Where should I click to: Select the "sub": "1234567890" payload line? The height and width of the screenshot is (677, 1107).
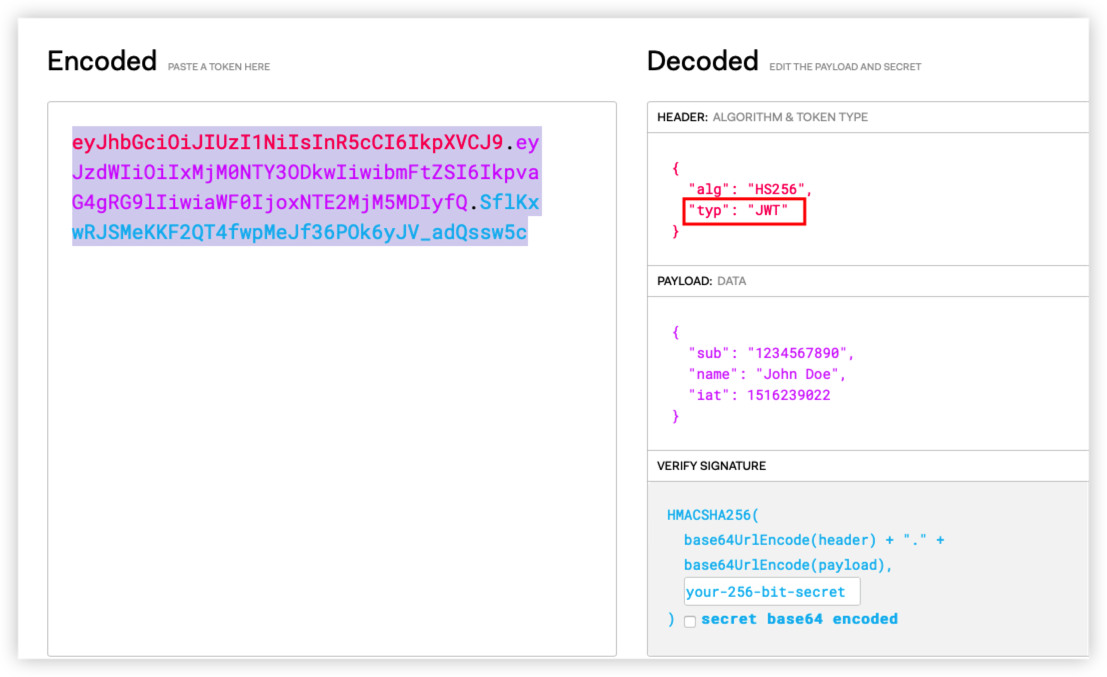click(x=770, y=353)
